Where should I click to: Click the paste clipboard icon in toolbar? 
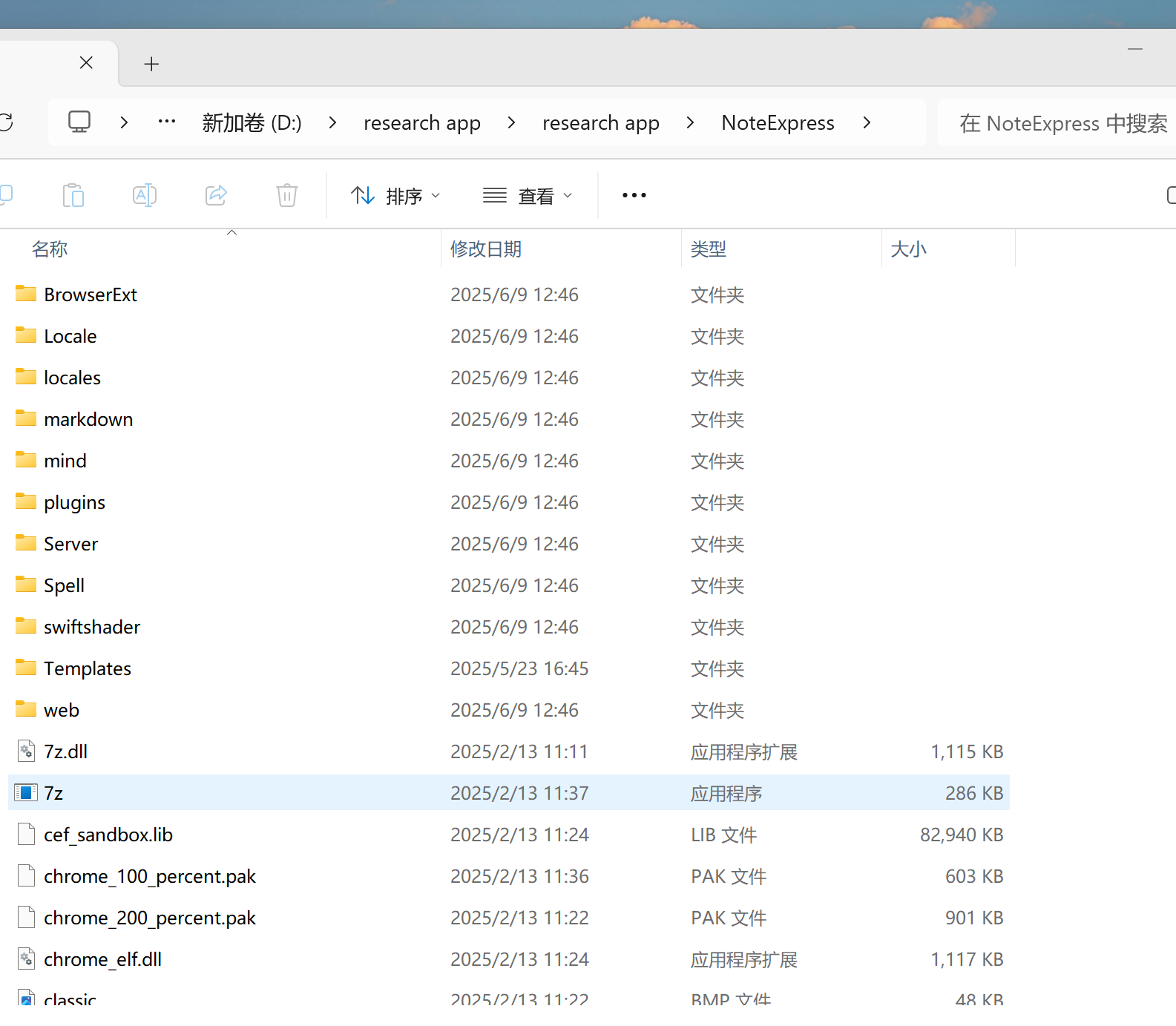coord(73,195)
